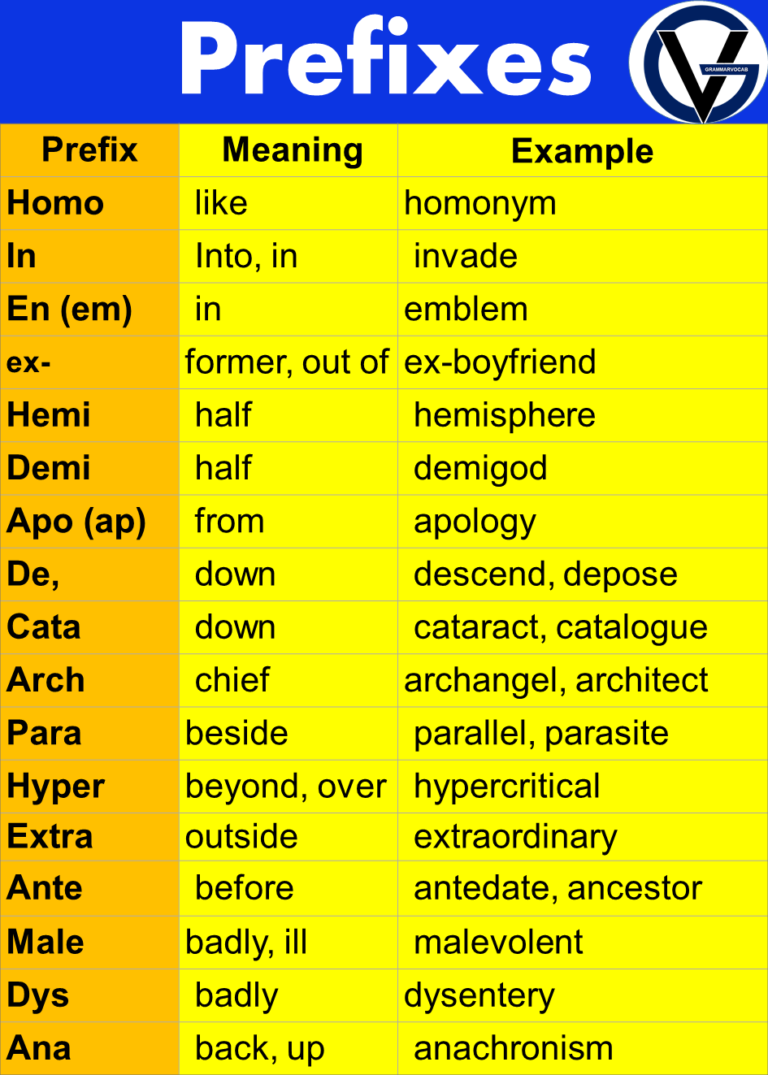Click the meaning 'former, out of'
This screenshot has width=768, height=1075.
(287, 362)
